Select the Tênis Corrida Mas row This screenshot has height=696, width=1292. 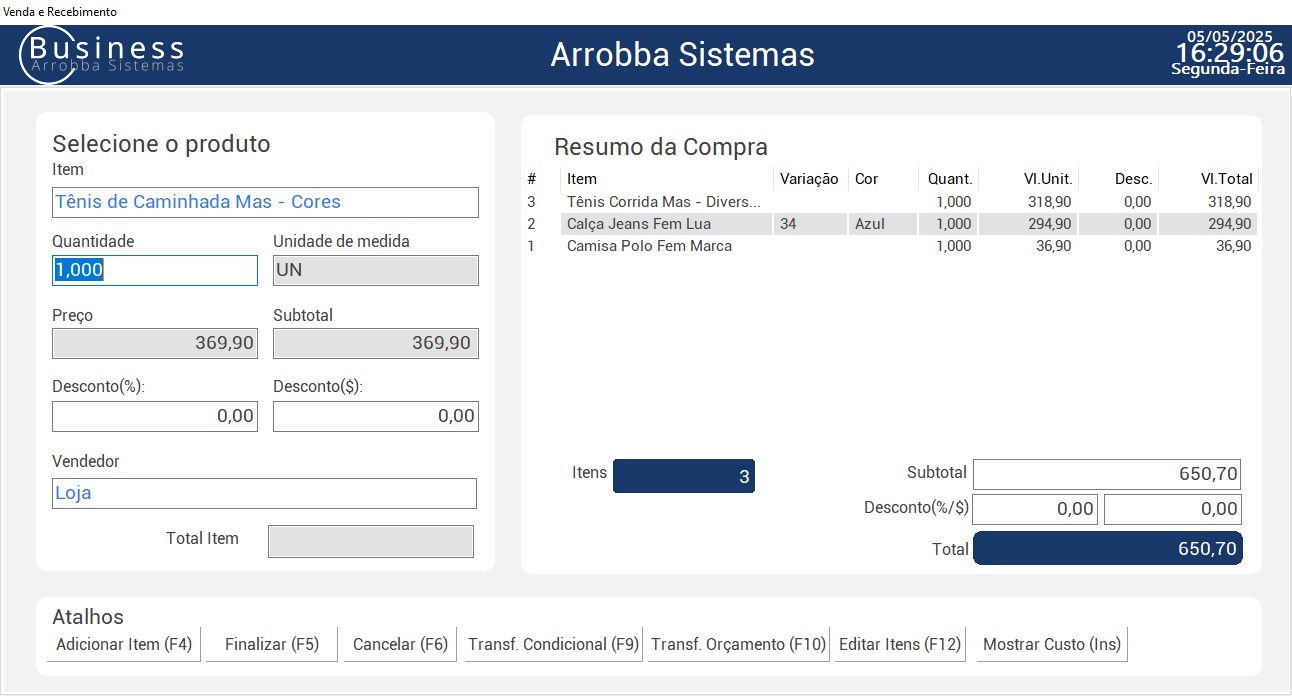(663, 202)
